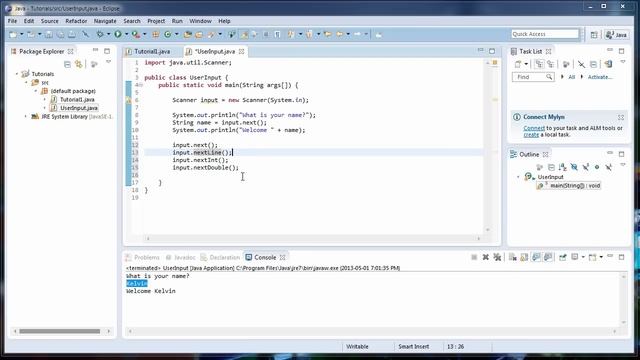Click the New file wizard icon
The image size is (640, 360).
coord(13,35)
